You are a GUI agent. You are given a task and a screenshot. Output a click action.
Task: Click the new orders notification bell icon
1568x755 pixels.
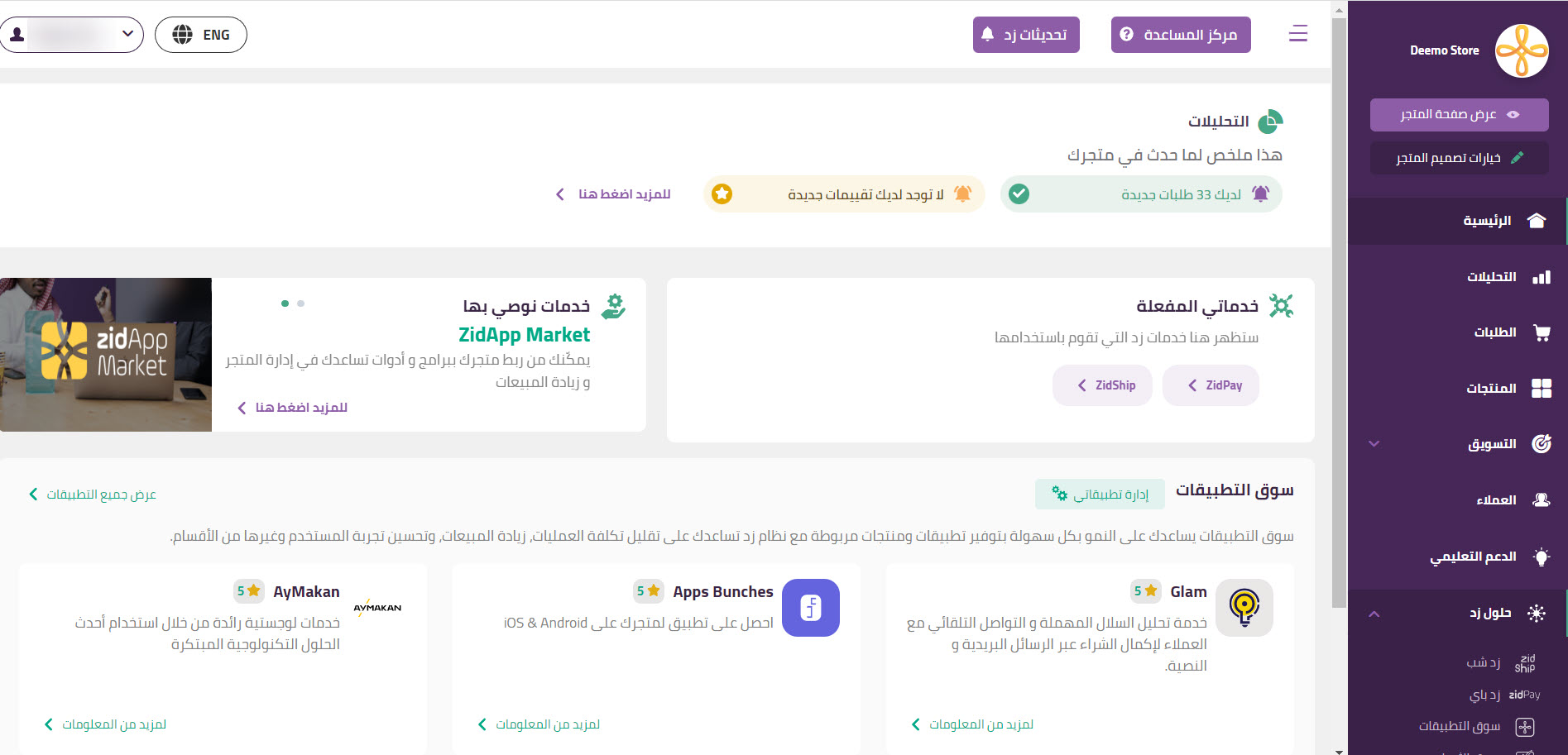click(1260, 194)
